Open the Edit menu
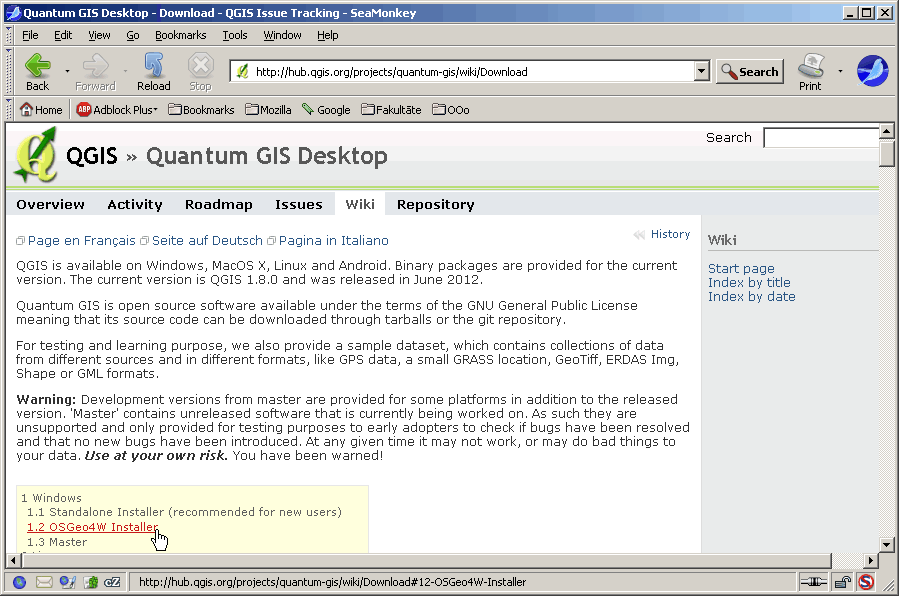Screen dimensions: 899x596 coord(63,36)
